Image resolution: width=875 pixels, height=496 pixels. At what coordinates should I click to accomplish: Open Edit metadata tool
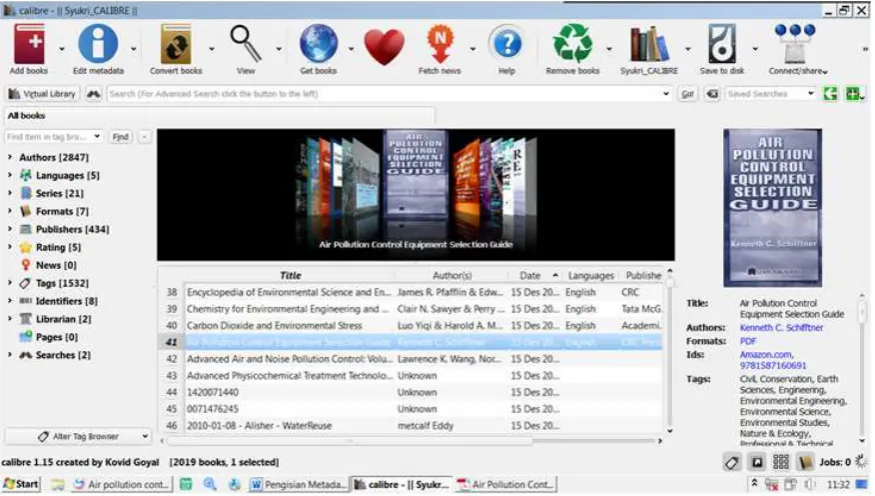click(98, 44)
